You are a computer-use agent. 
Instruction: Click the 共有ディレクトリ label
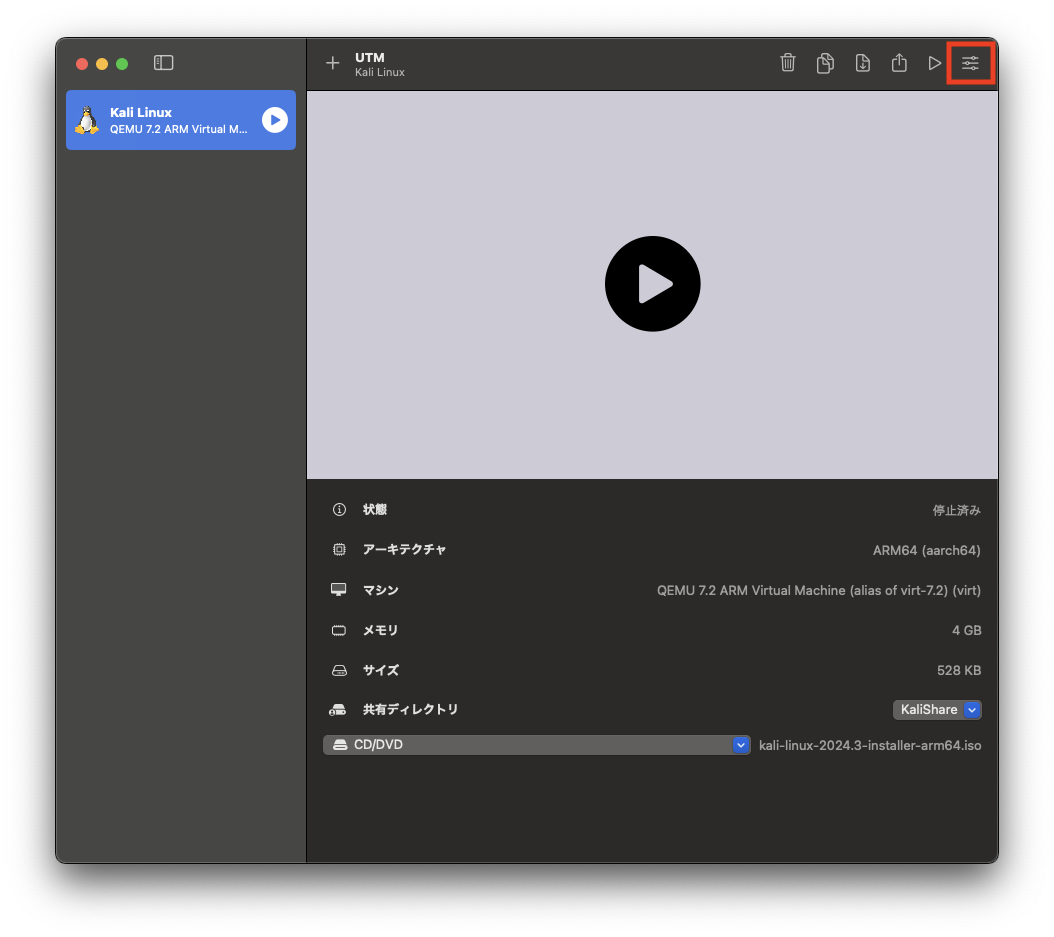(x=410, y=709)
